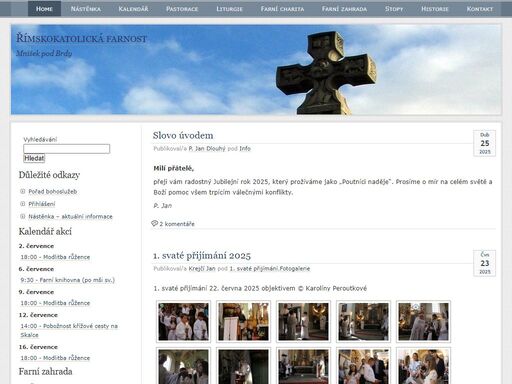Image resolution: width=512 pixels, height=384 pixels.
Task: Open the 2 komentáře link
Action: (177, 224)
